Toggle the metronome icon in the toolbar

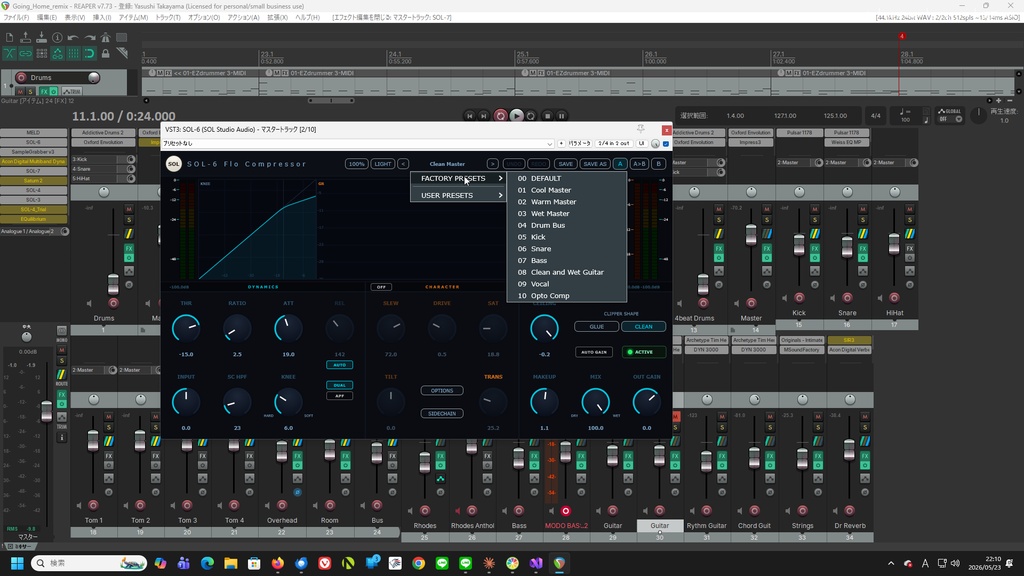click(x=105, y=37)
